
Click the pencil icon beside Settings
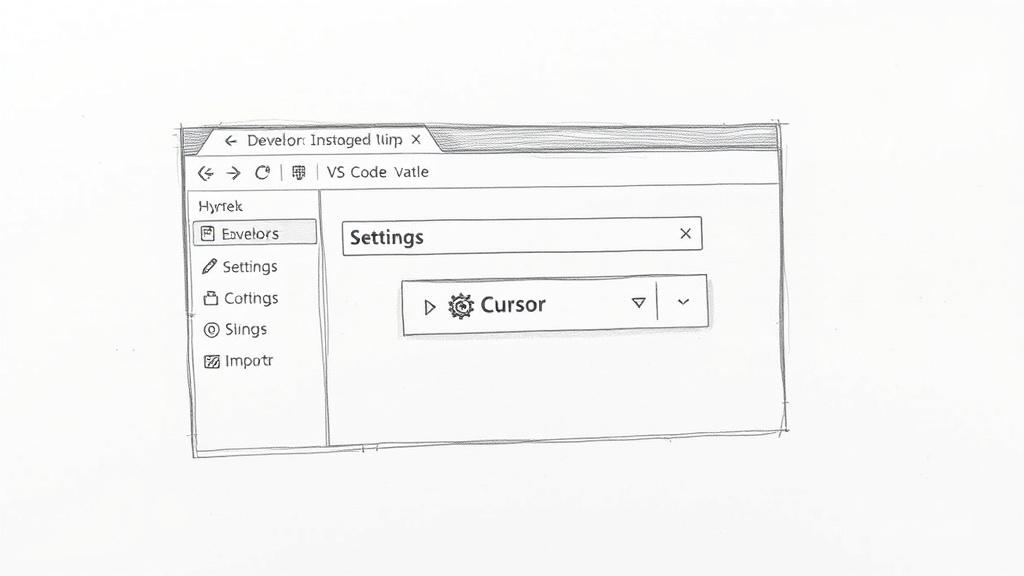pos(209,266)
